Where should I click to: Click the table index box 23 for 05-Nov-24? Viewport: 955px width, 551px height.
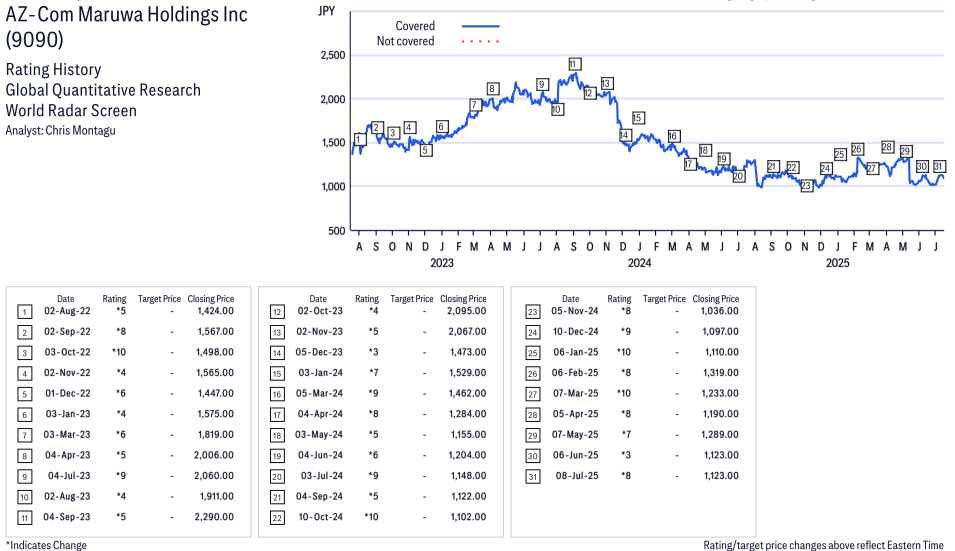click(532, 312)
